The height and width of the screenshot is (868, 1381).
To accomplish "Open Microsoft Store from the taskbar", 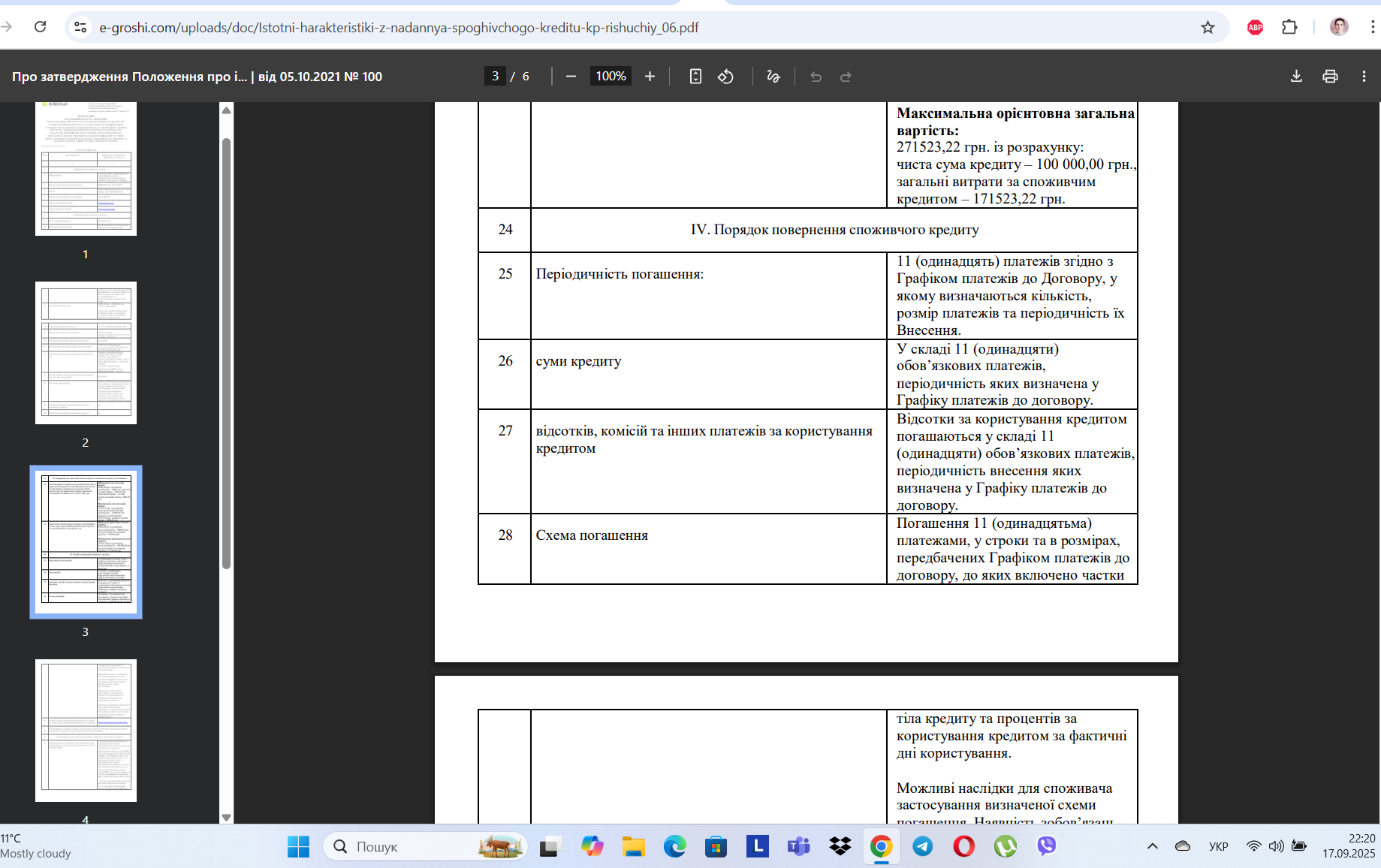I will pos(716,846).
